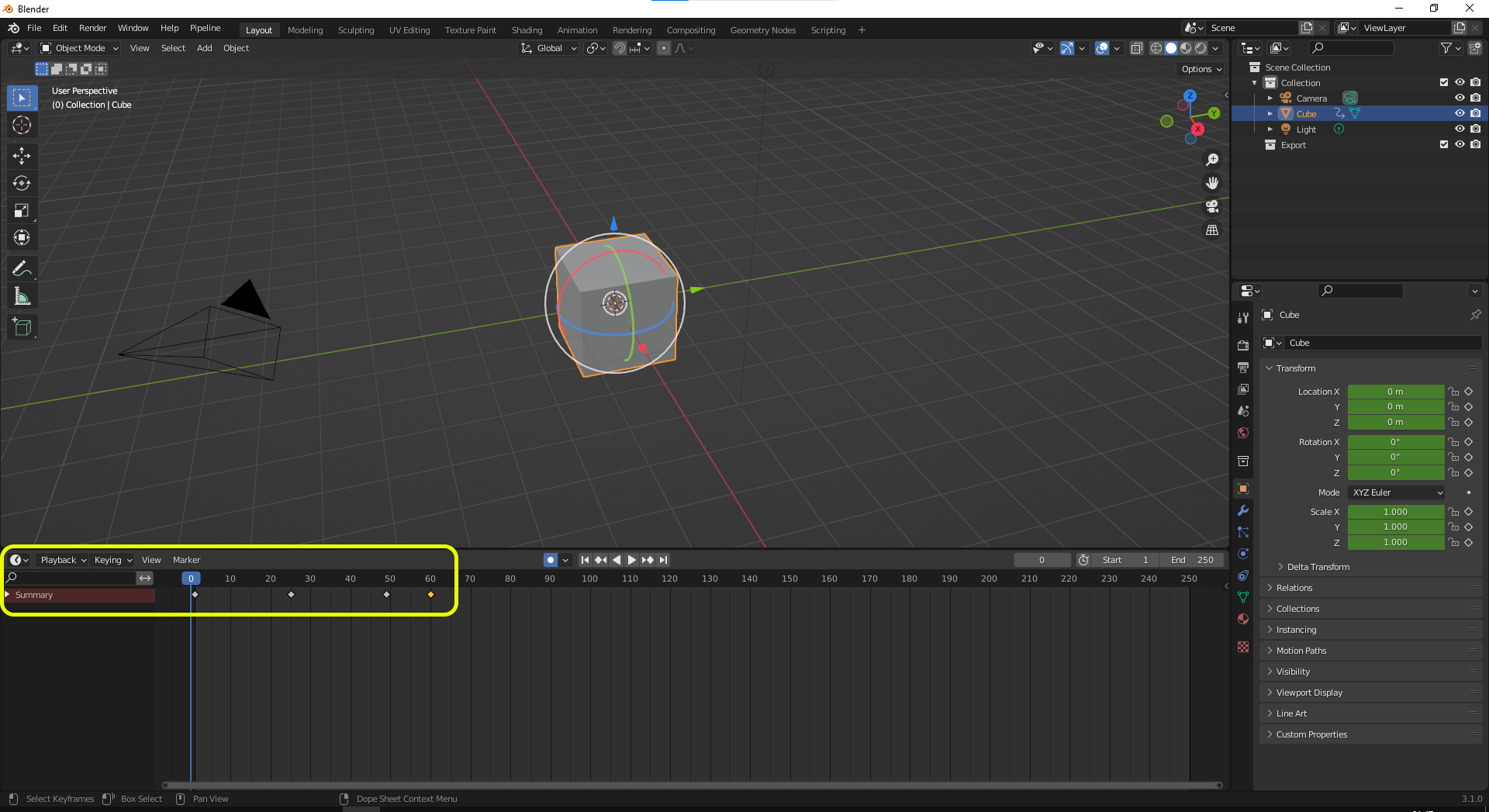Uncheck the Export collection checkbox
Viewport: 1489px width, 812px height.
[x=1444, y=144]
